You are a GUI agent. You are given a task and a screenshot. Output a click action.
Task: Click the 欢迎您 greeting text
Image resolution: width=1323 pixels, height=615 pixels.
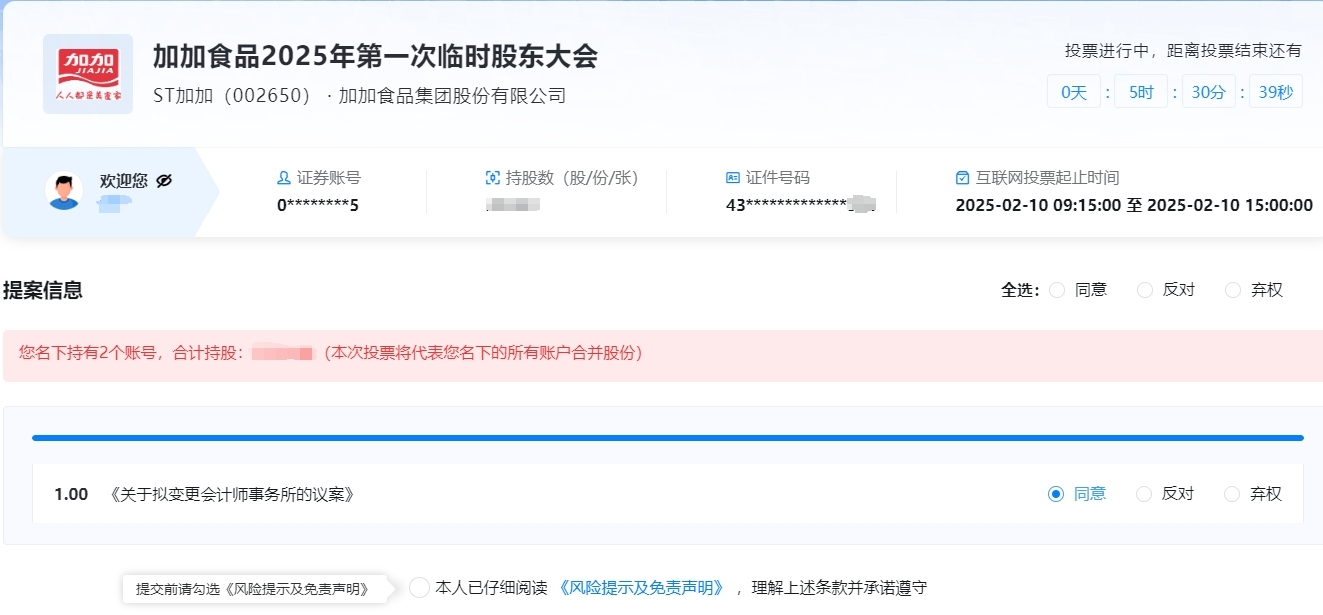(124, 181)
